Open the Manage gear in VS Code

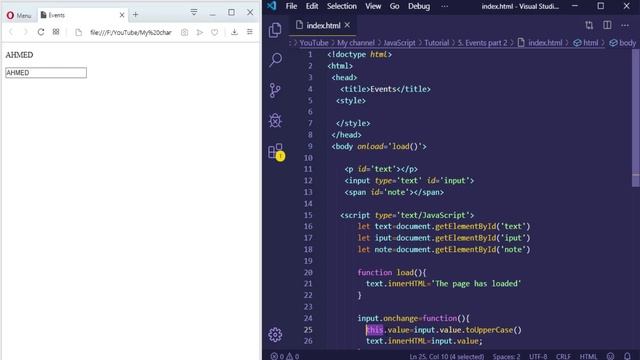pos(275,335)
